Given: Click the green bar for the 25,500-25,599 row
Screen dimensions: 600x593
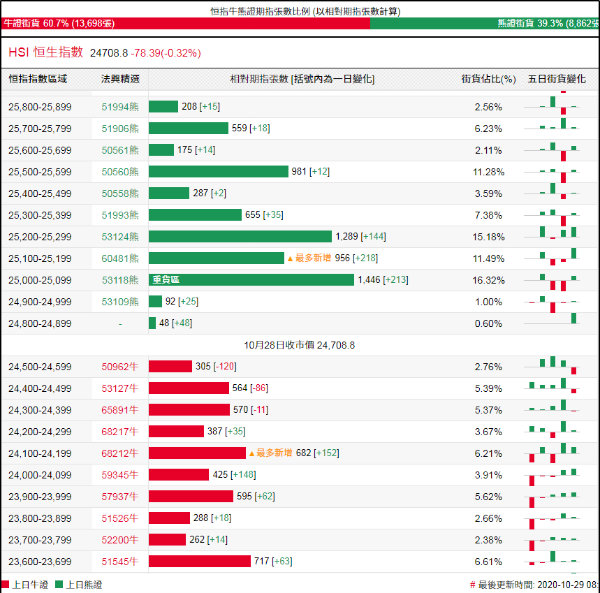Looking at the screenshot, I should coord(218,171).
